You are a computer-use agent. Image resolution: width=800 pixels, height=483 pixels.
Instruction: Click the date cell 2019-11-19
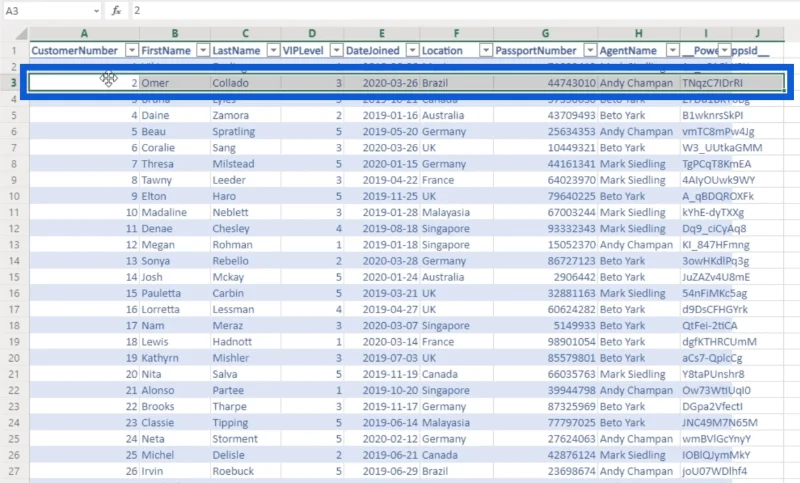pyautogui.click(x=382, y=374)
